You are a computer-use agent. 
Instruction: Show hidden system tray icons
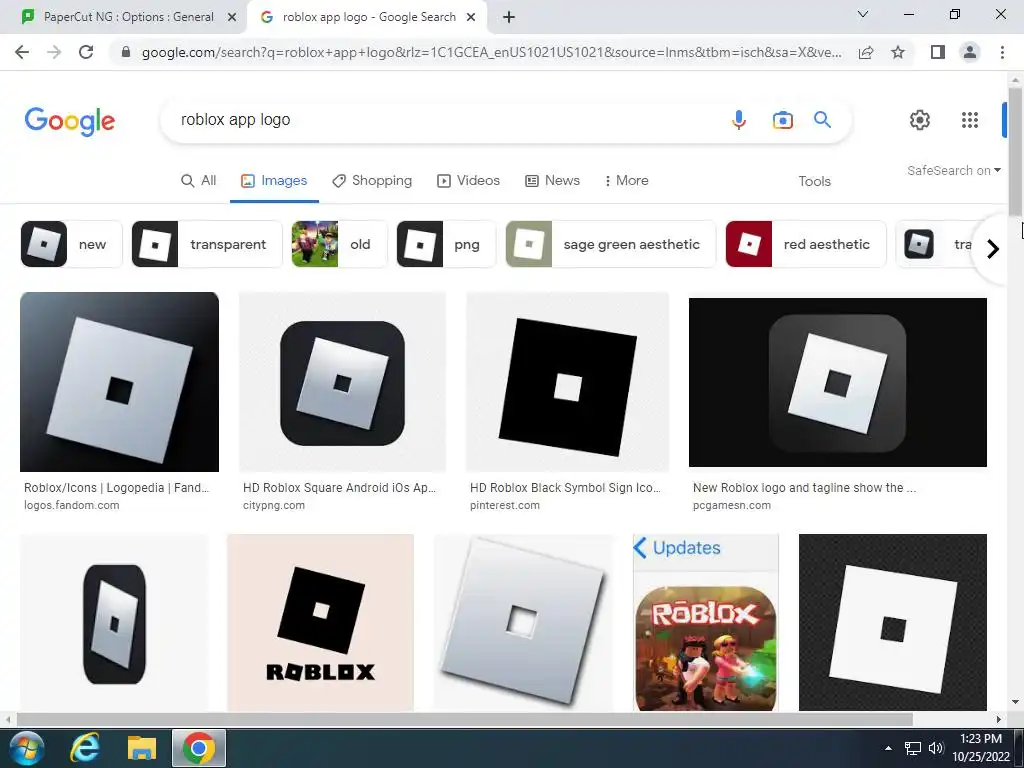pos(888,748)
